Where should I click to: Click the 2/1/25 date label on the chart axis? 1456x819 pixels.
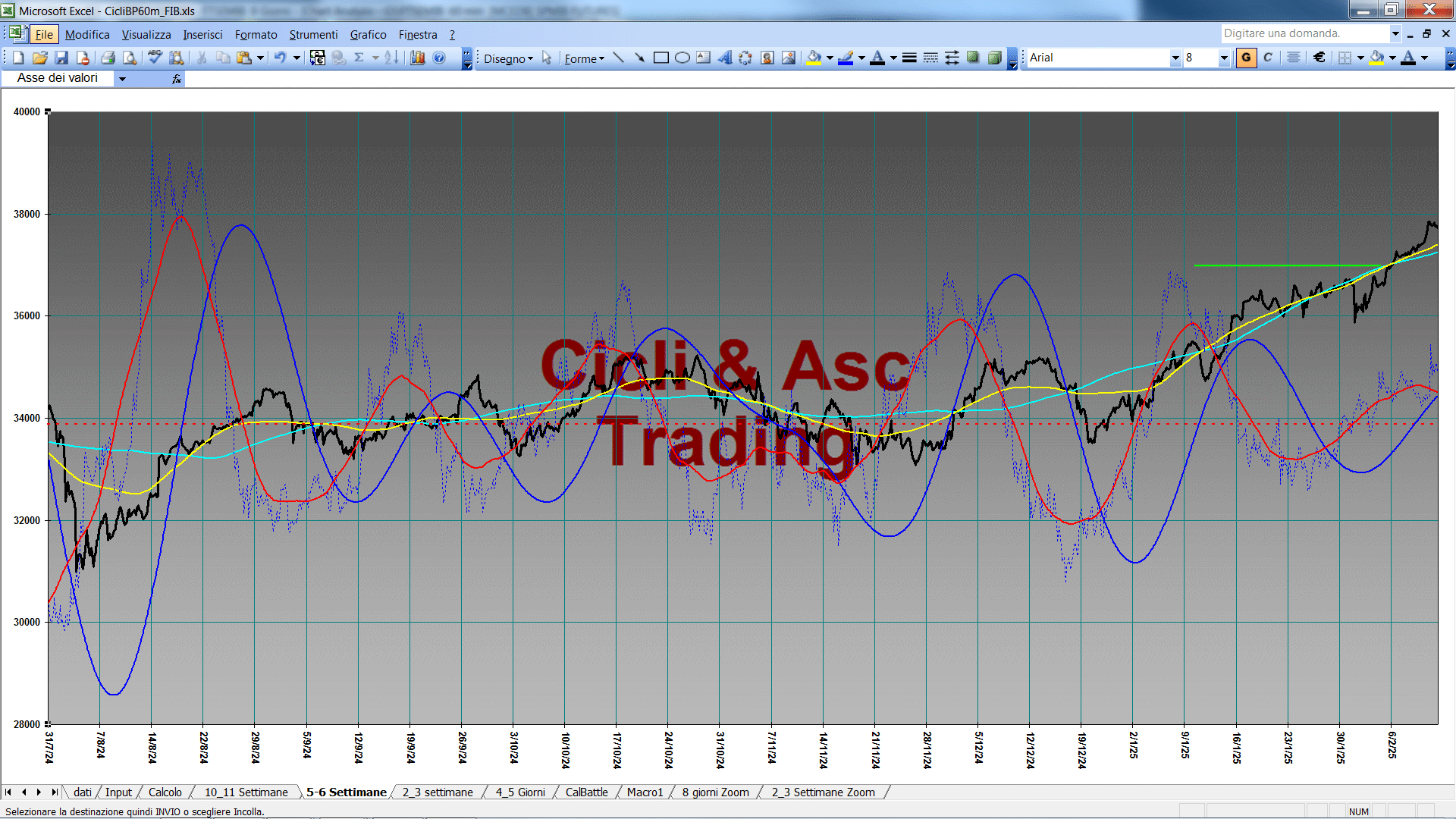[x=1133, y=745]
